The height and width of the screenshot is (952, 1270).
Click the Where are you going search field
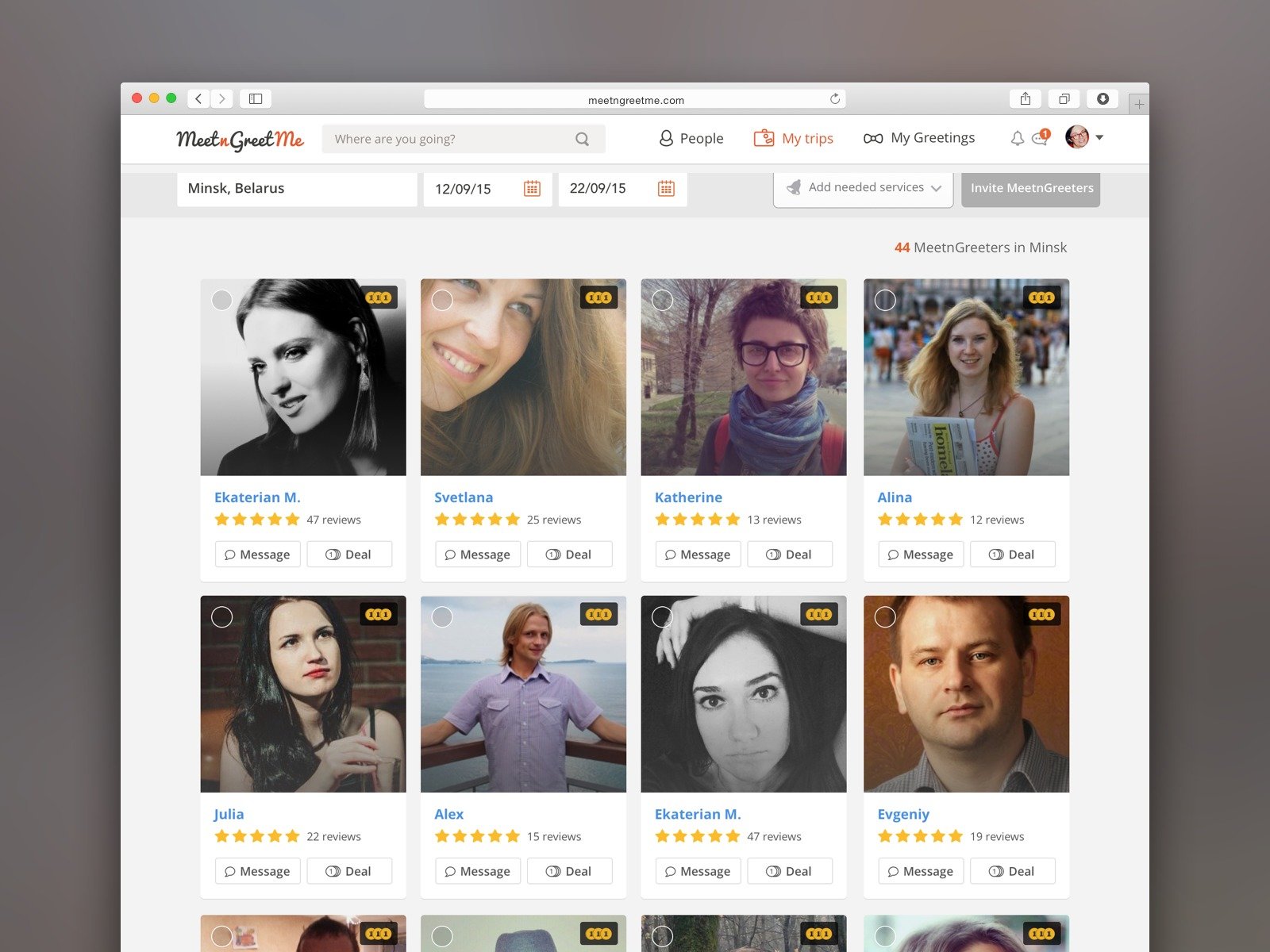pyautogui.click(x=464, y=139)
